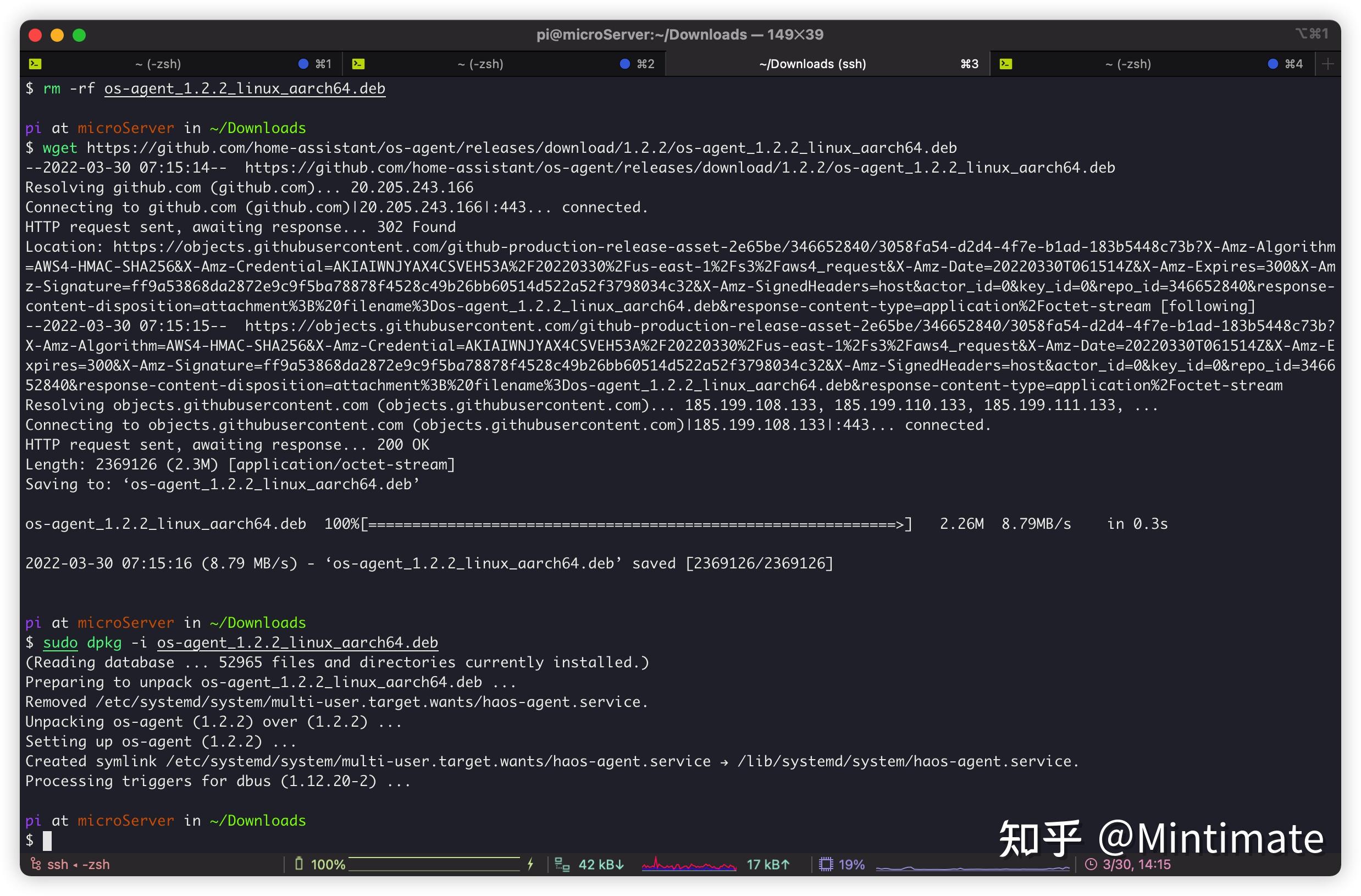The height and width of the screenshot is (896, 1361).
Task: Click terminal icon on first zsh tab
Action: click(35, 63)
